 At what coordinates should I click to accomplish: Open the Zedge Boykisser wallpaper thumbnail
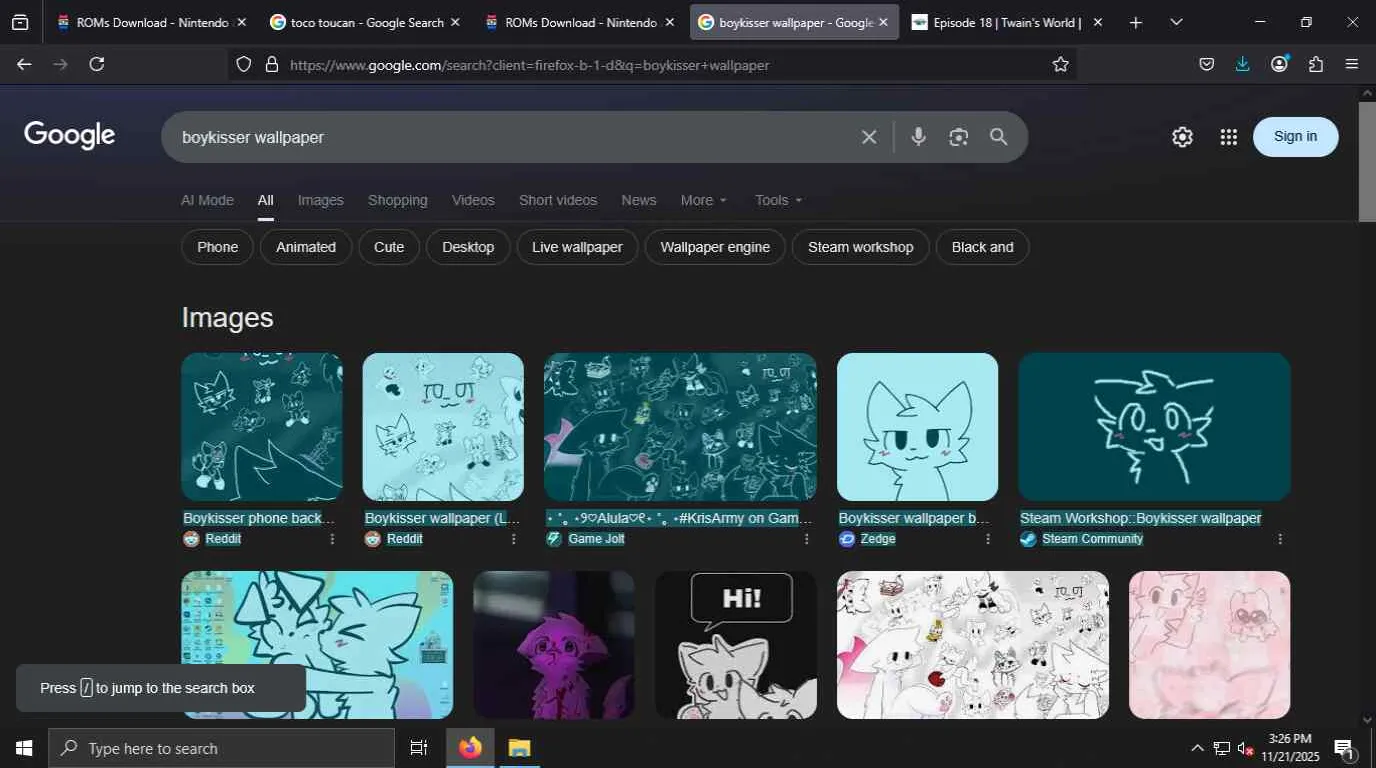(917, 427)
